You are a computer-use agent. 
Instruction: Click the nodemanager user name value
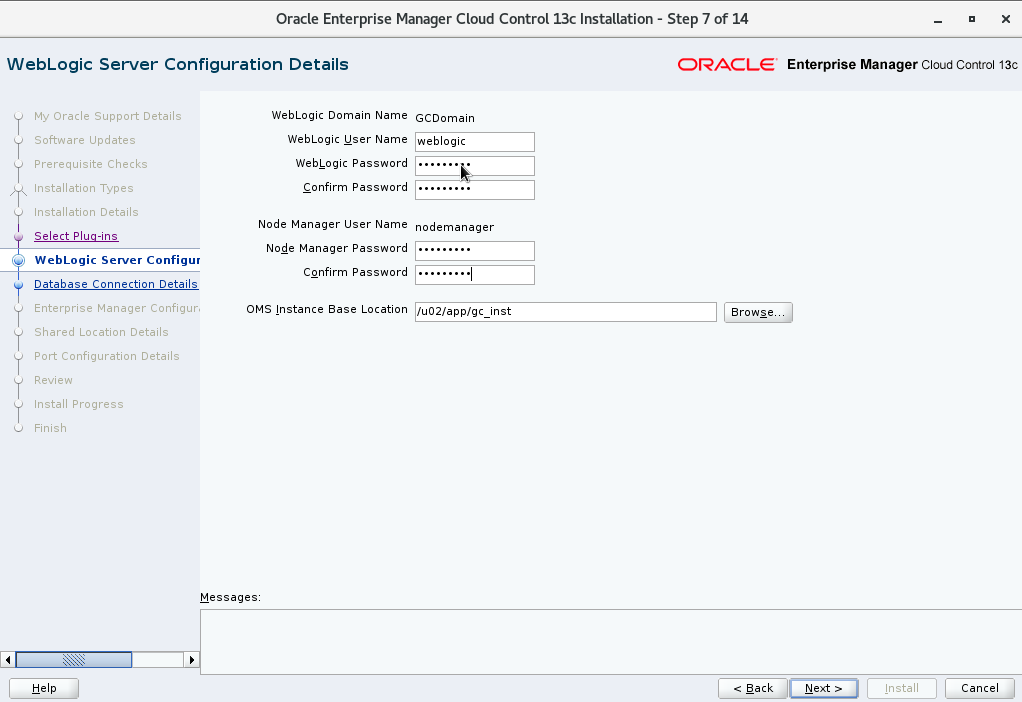click(454, 227)
